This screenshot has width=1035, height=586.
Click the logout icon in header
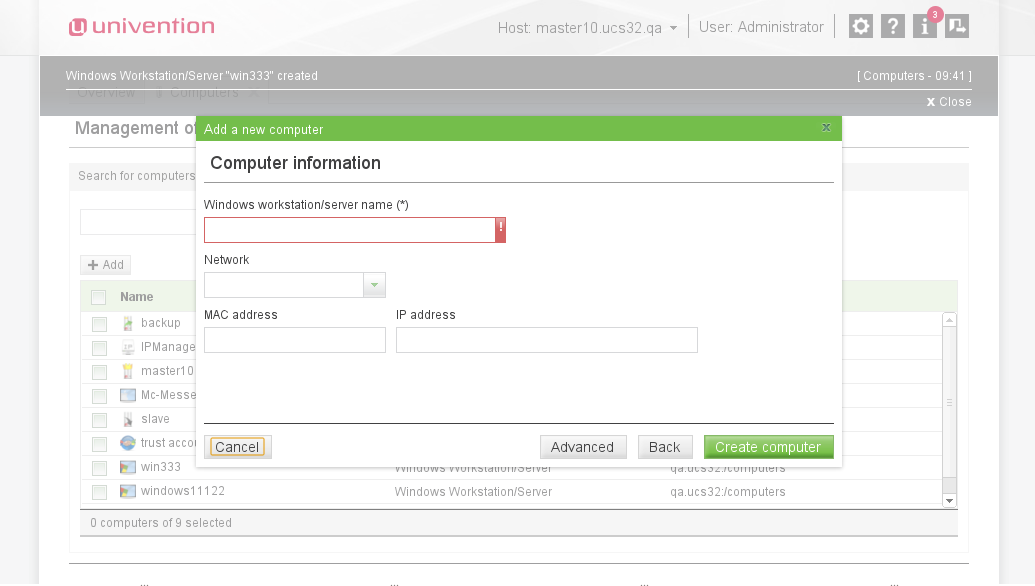click(957, 27)
